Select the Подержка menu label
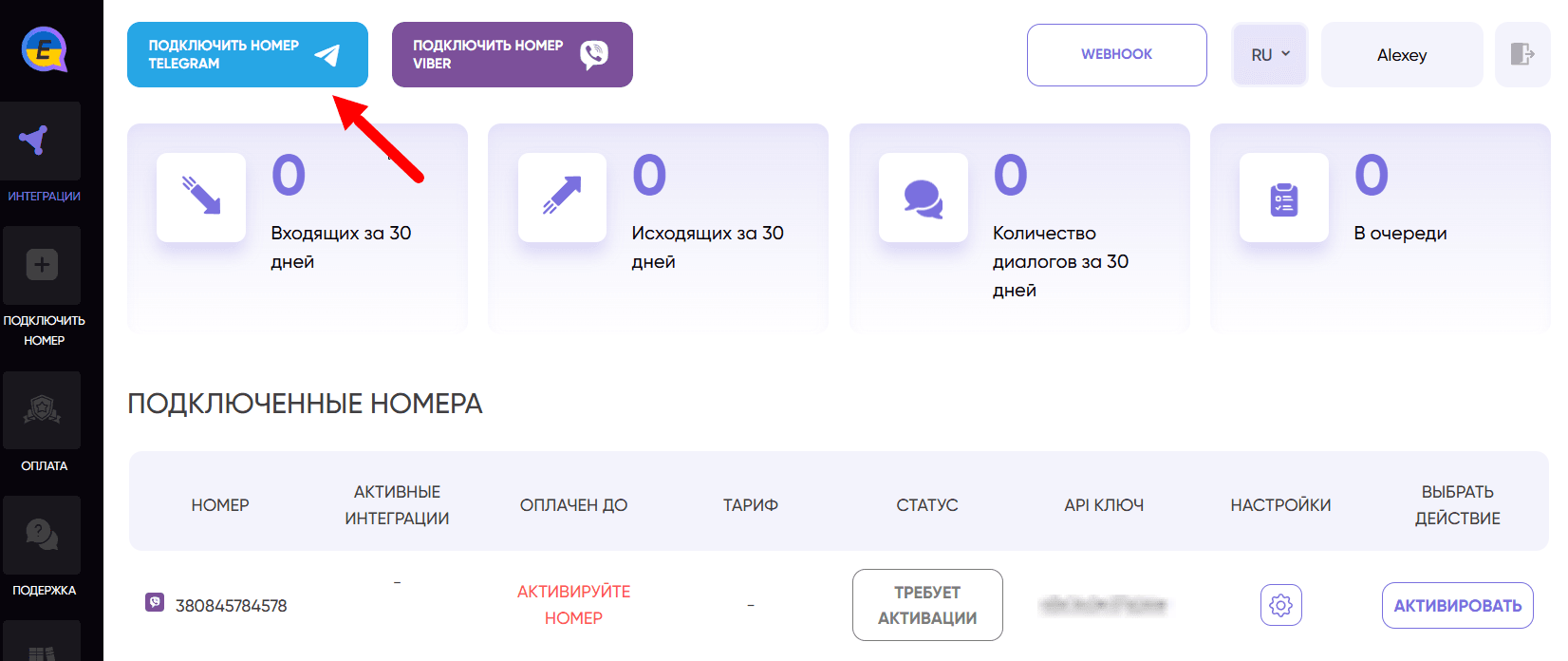The width and height of the screenshot is (1568, 661). (44, 591)
